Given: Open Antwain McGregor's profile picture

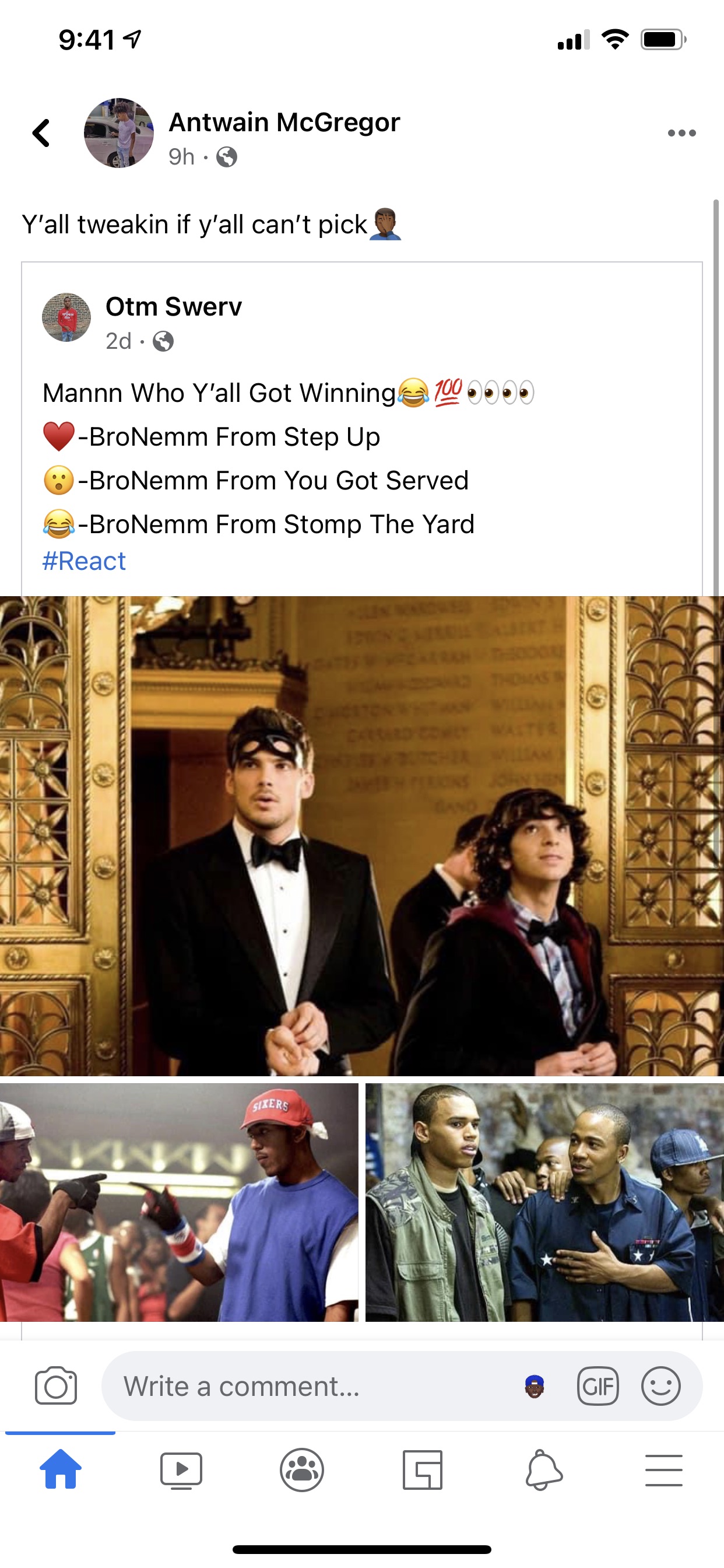Looking at the screenshot, I should (119, 132).
